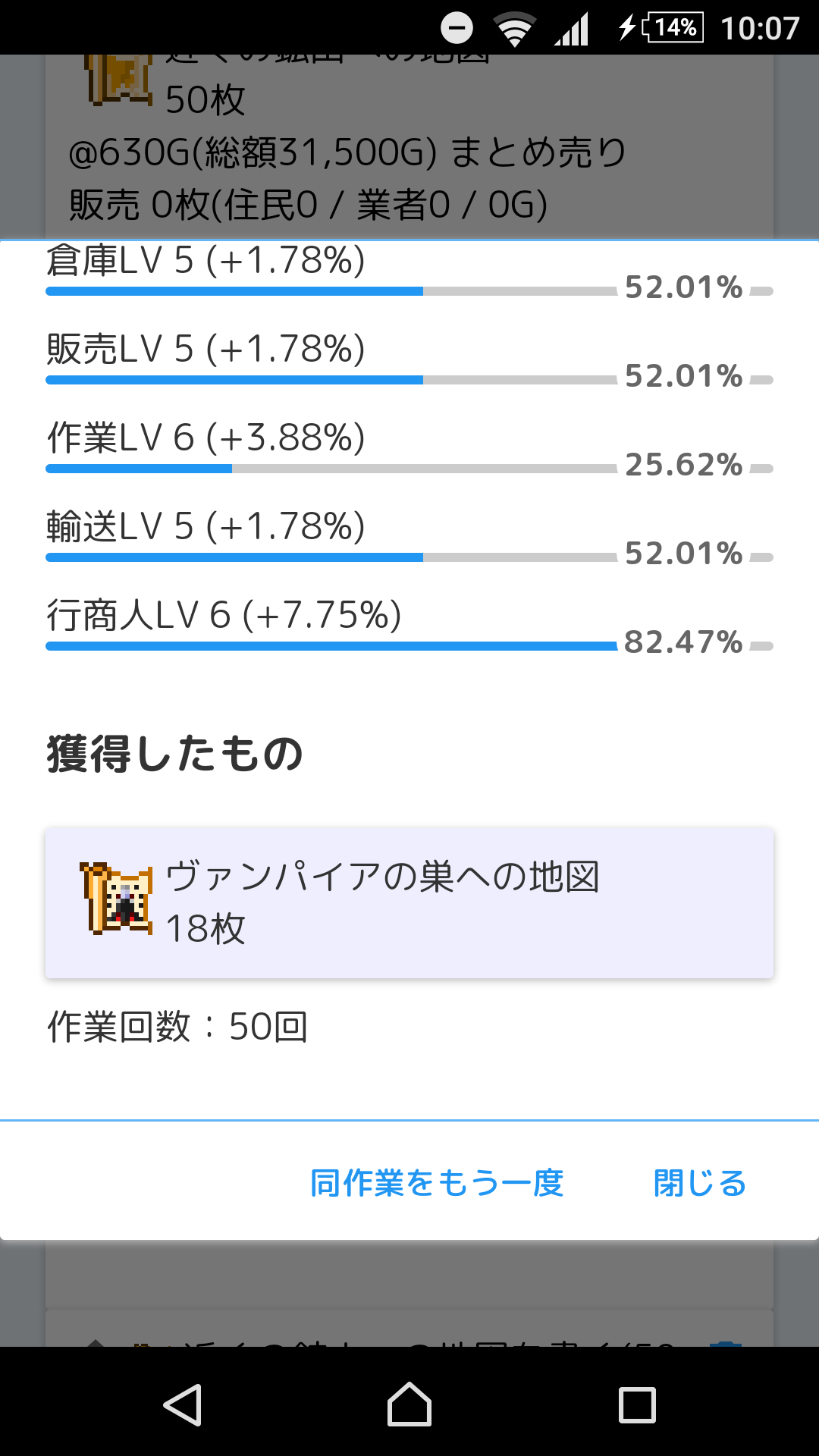Tap the clock showing 10:07

[760, 29]
